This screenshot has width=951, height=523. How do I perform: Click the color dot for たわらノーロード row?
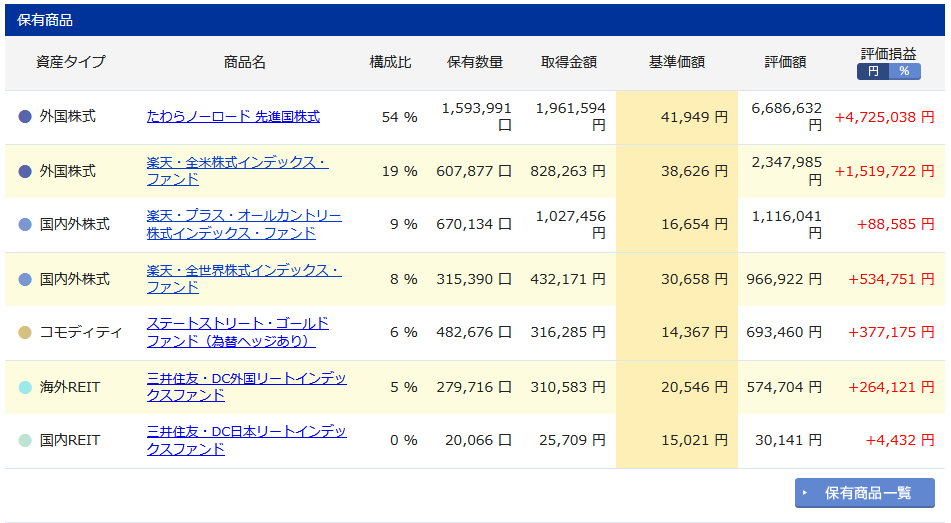coord(25,116)
